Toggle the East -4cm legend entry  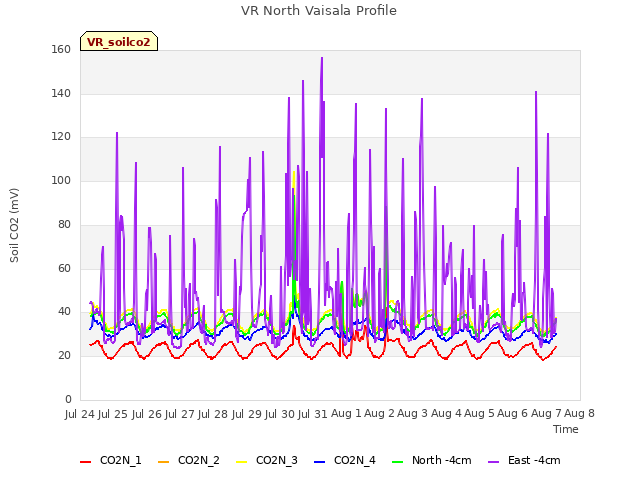524,460
